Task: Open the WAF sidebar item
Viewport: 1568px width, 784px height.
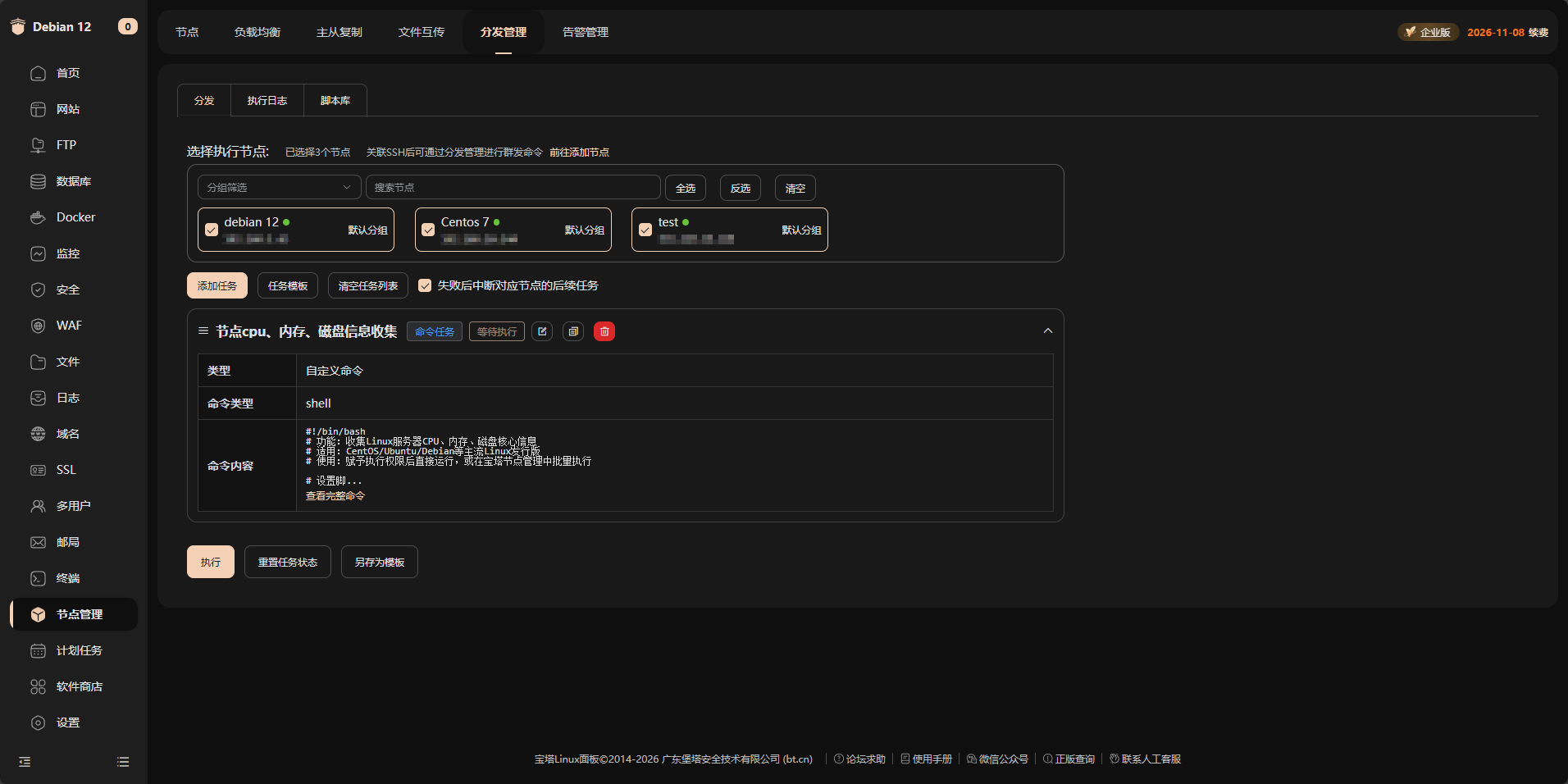Action: 69,326
